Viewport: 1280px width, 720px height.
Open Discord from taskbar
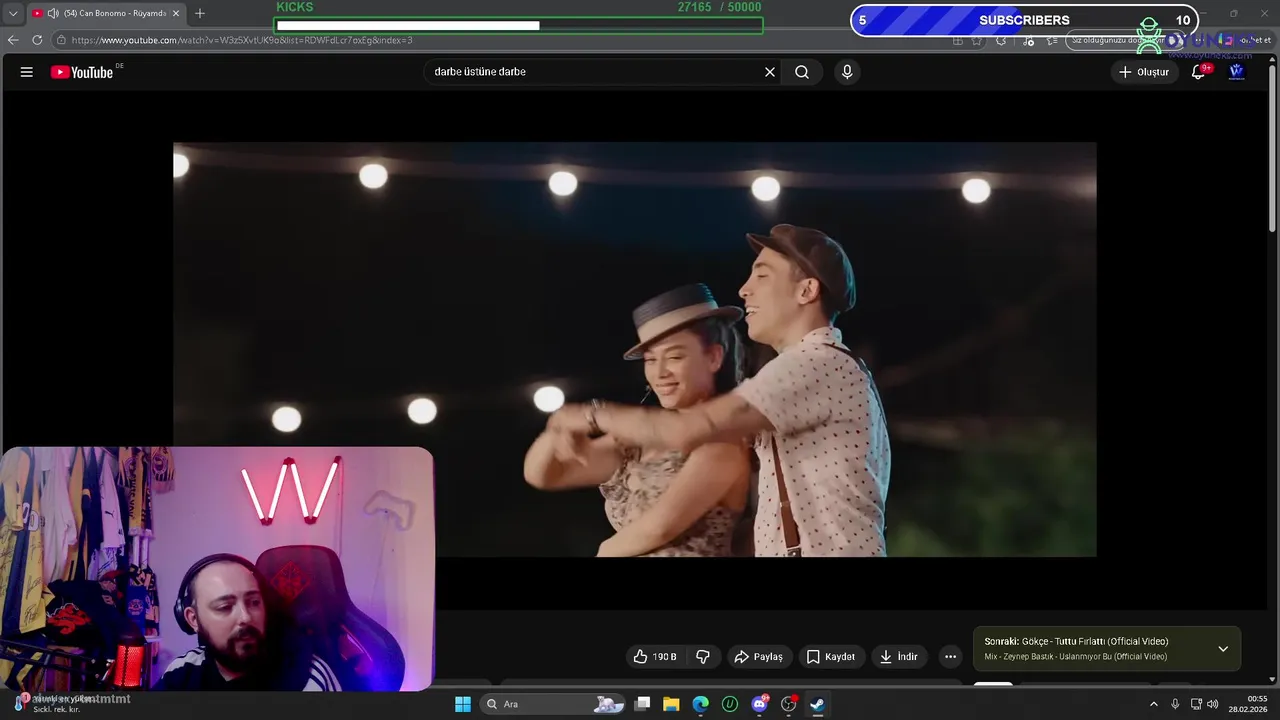pyautogui.click(x=759, y=704)
